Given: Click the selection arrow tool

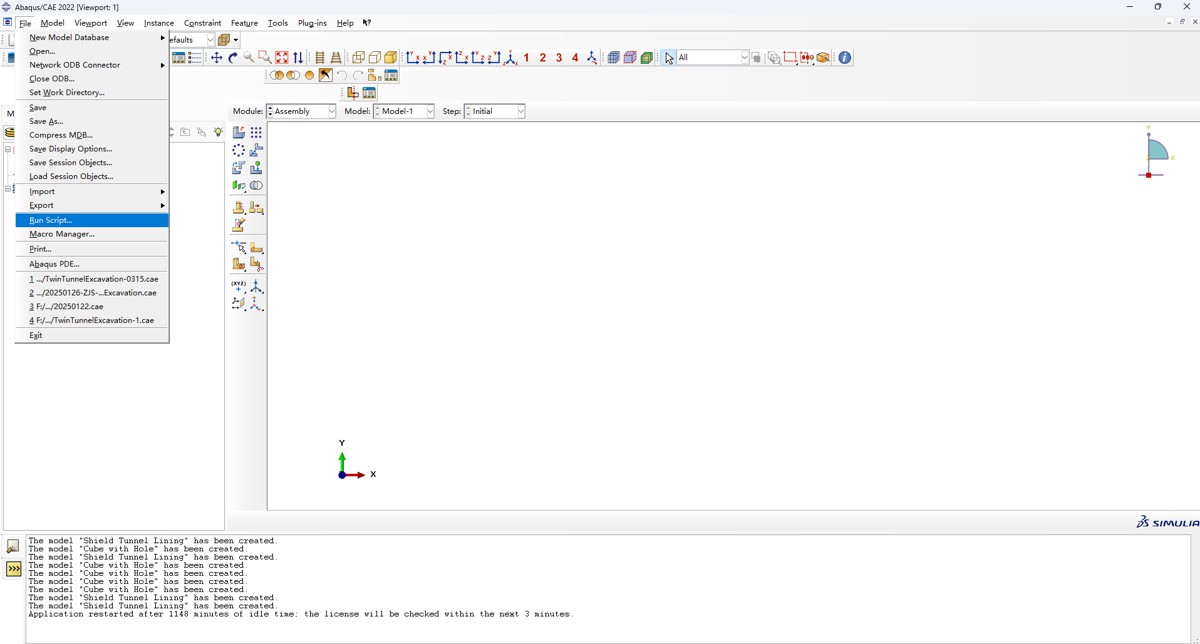Looking at the screenshot, I should pyautogui.click(x=669, y=58).
